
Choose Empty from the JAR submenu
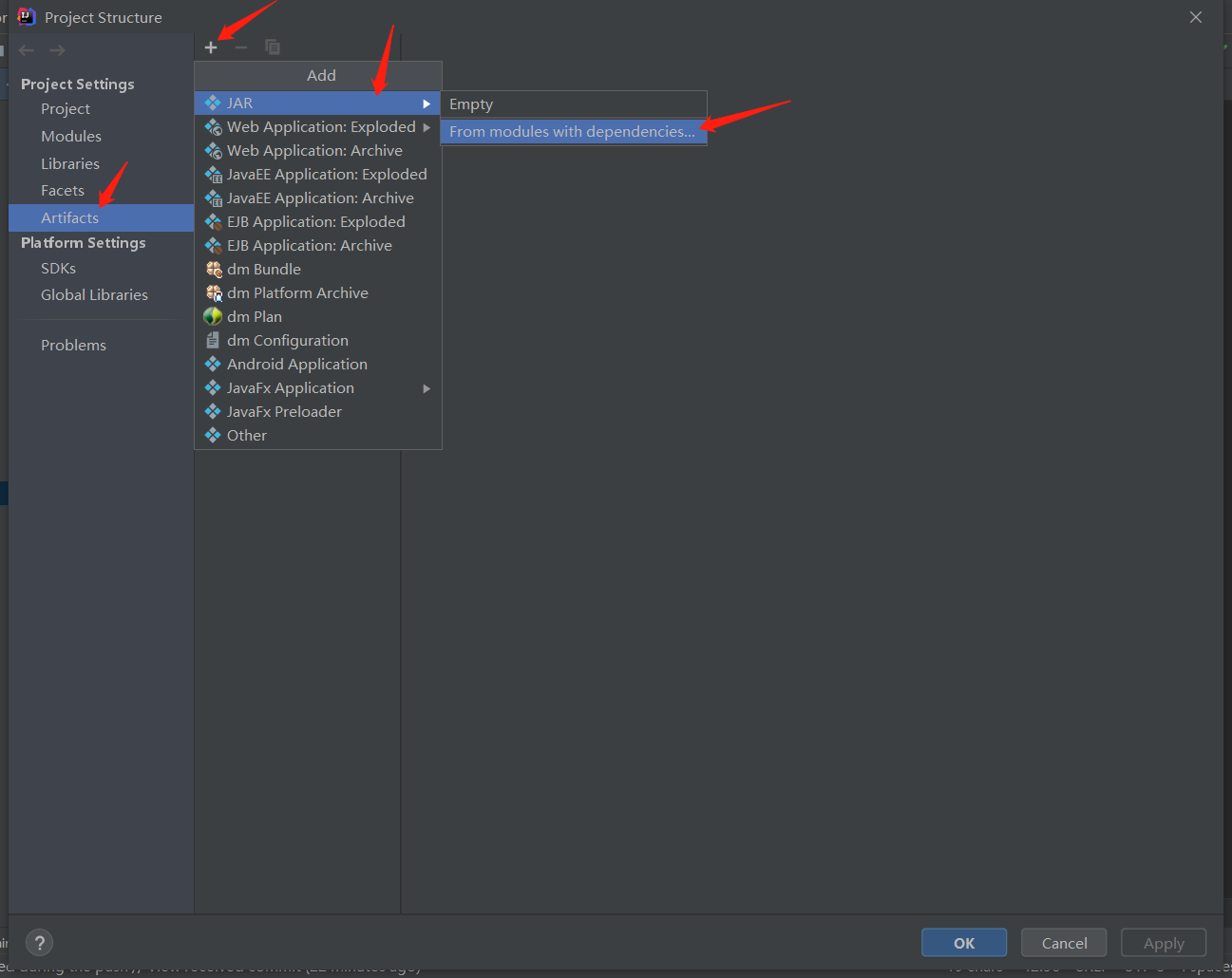pyautogui.click(x=574, y=104)
